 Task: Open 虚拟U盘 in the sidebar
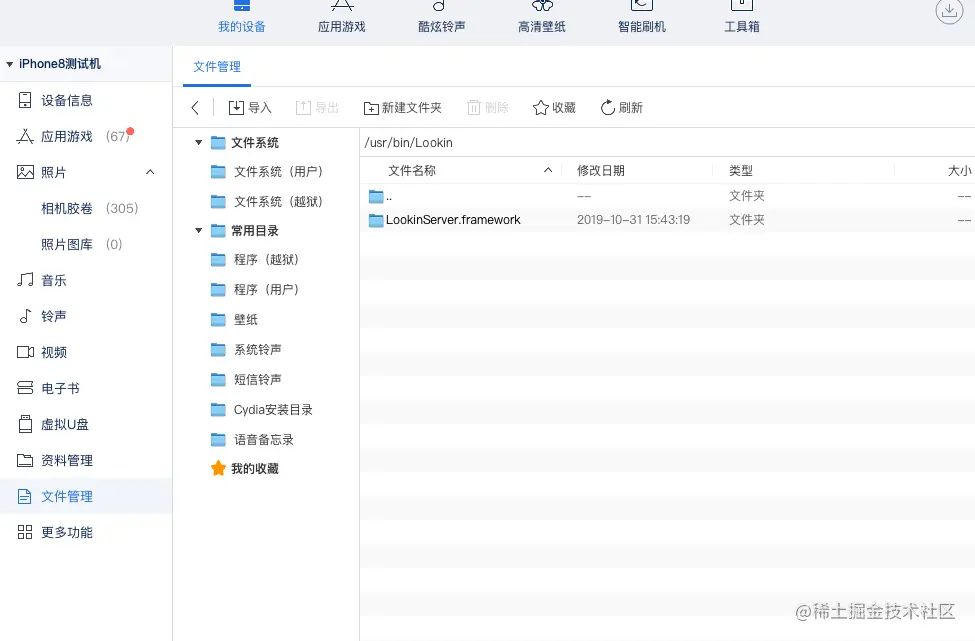86,425
